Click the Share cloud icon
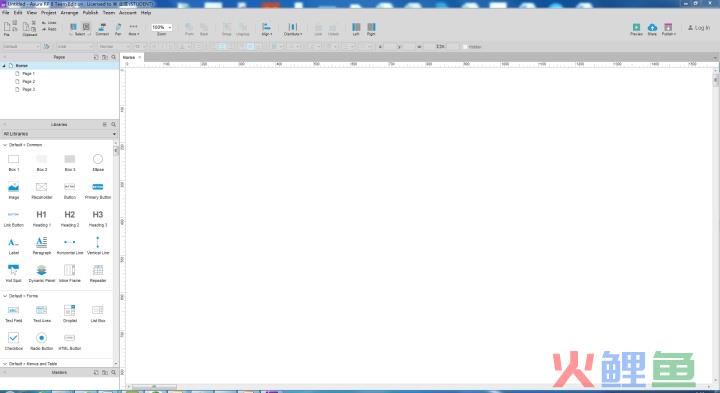Image resolution: width=720 pixels, height=393 pixels. tap(652, 29)
